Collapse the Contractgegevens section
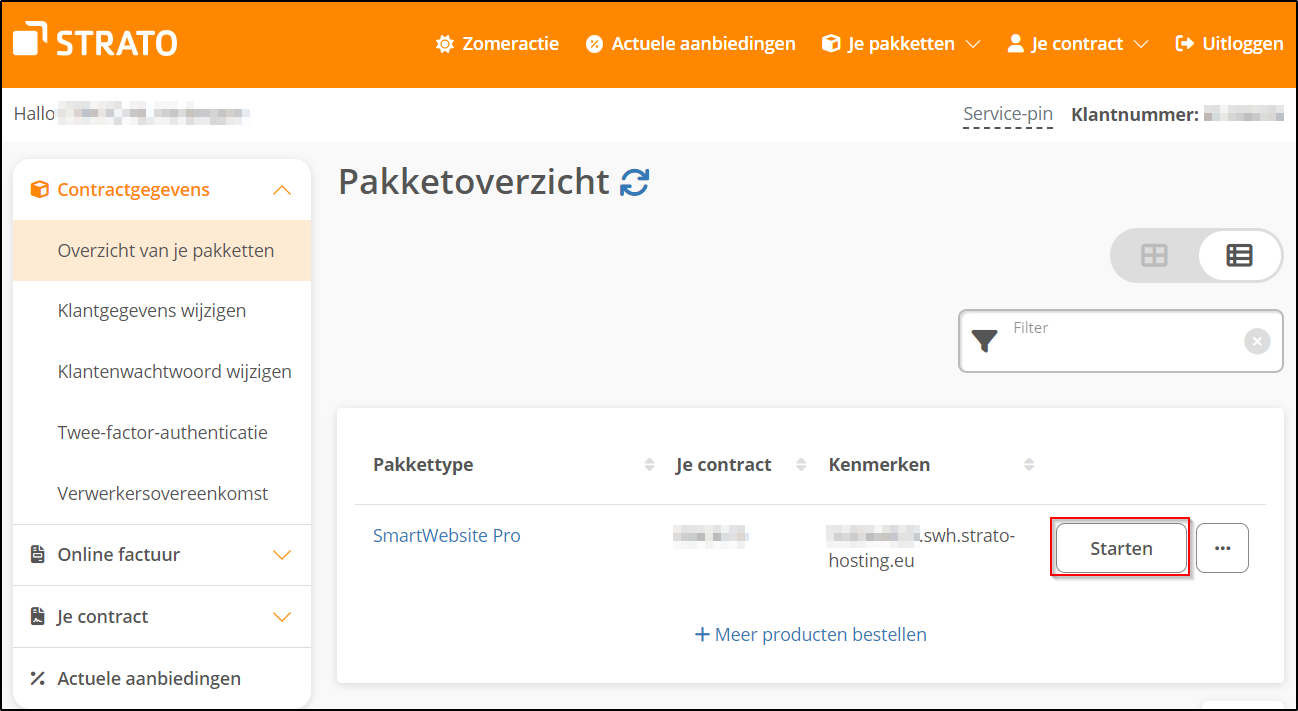 (x=283, y=188)
